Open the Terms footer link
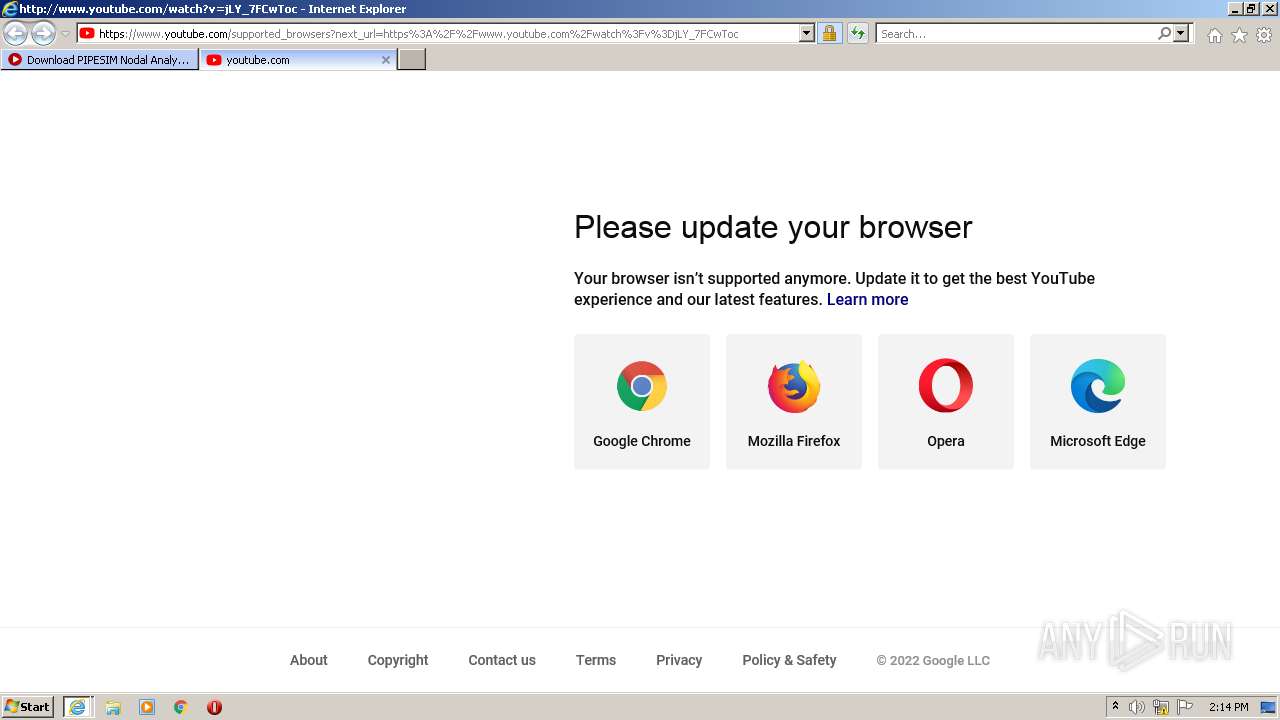1280x720 pixels. 596,660
